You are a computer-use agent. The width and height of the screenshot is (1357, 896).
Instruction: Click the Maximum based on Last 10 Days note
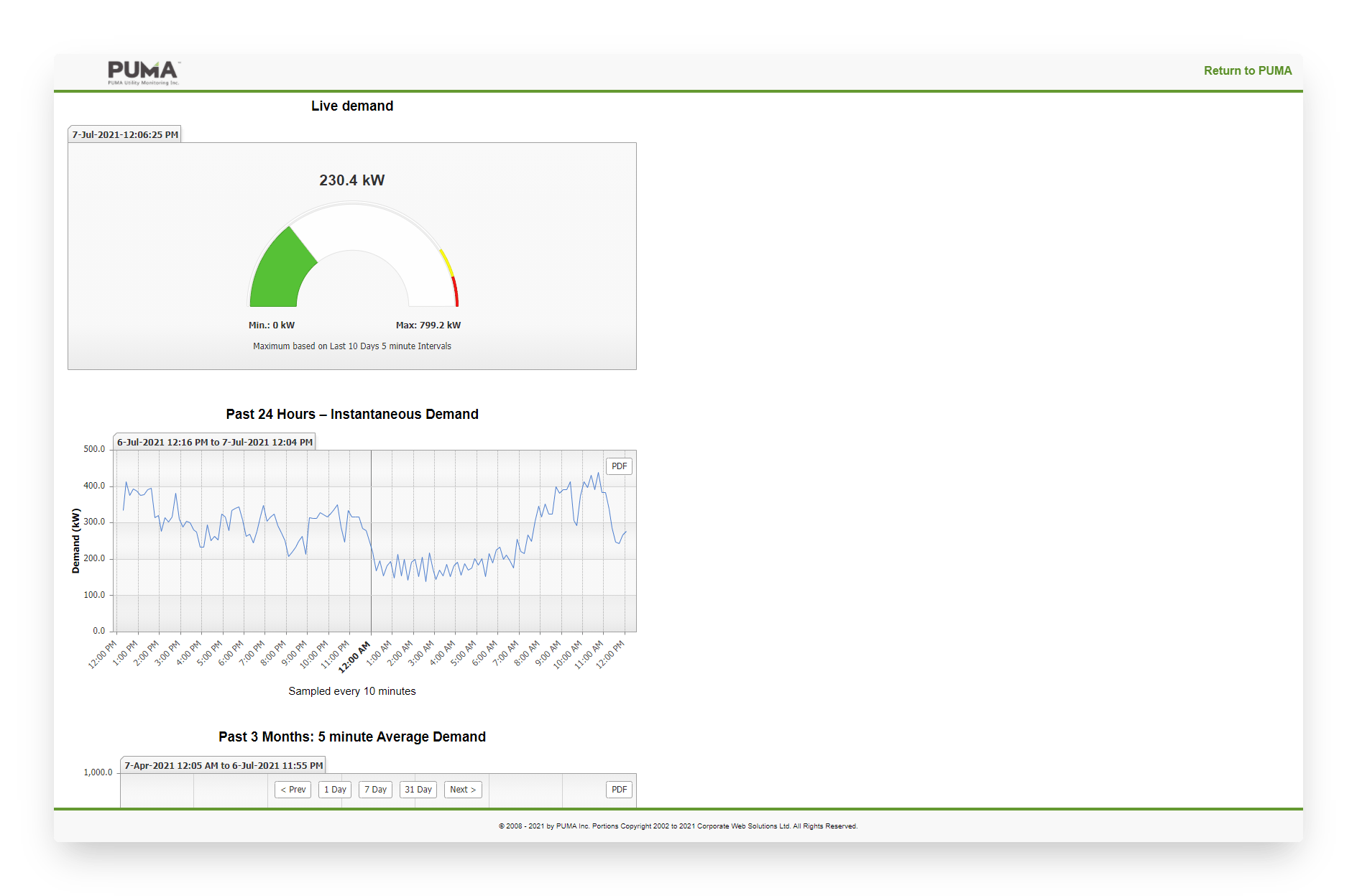click(352, 346)
